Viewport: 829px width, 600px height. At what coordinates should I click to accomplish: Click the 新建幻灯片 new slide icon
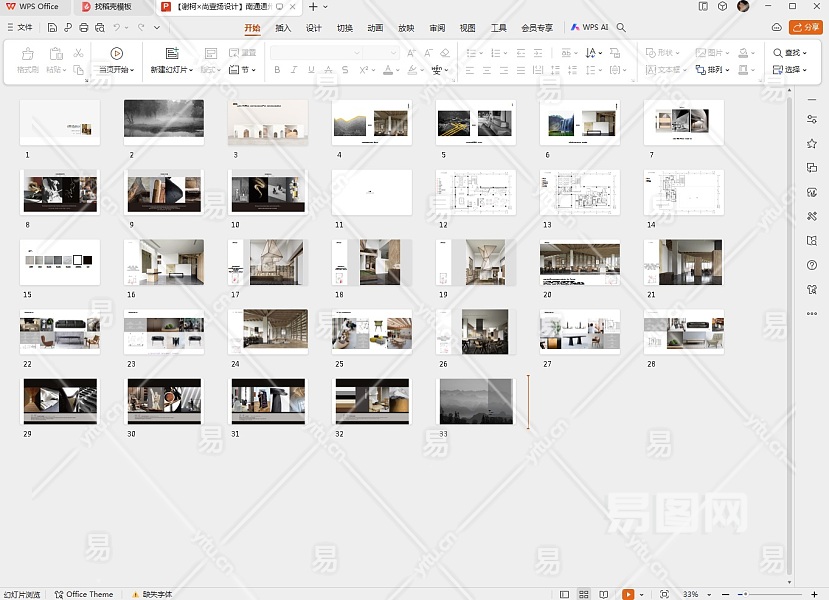(x=172, y=53)
